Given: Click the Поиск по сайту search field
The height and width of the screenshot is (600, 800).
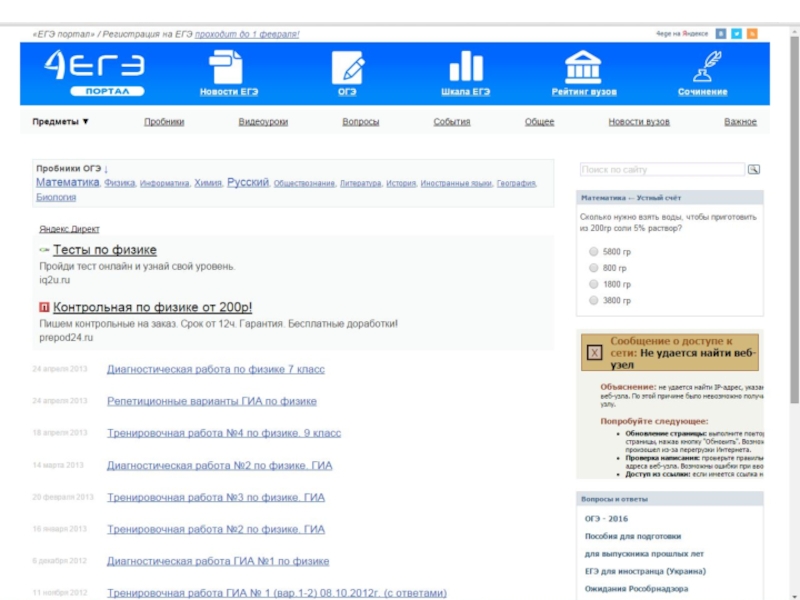Looking at the screenshot, I should (x=662, y=169).
